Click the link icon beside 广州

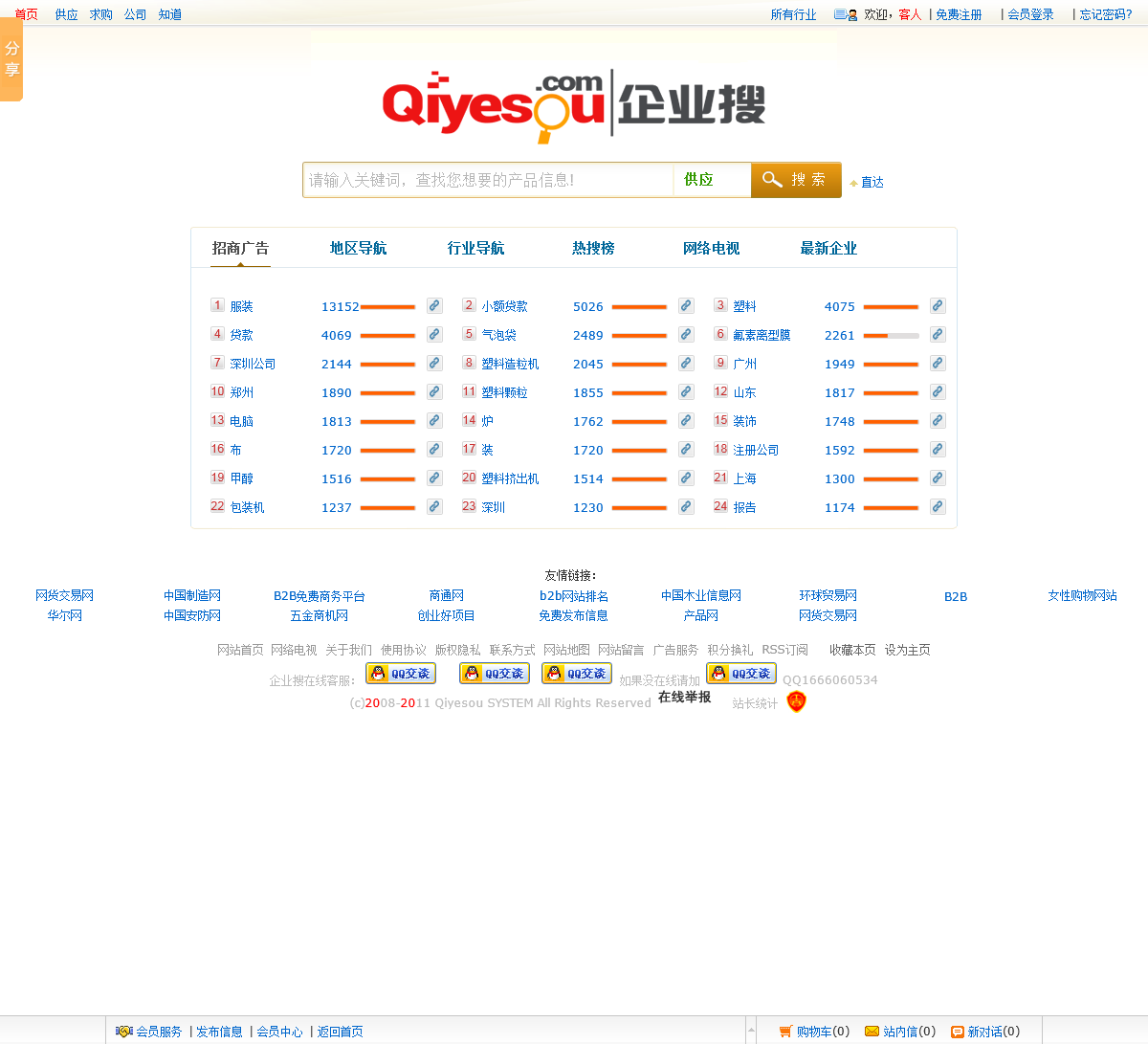click(938, 364)
